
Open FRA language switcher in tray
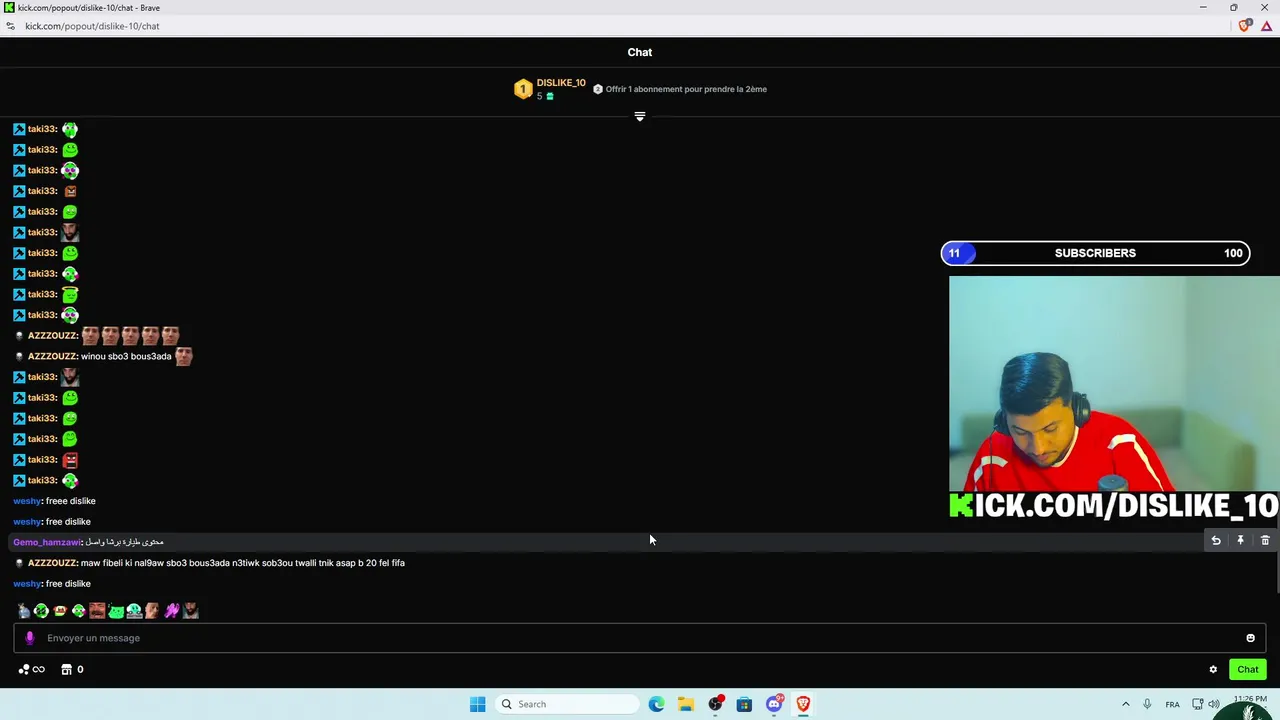[x=1172, y=704]
